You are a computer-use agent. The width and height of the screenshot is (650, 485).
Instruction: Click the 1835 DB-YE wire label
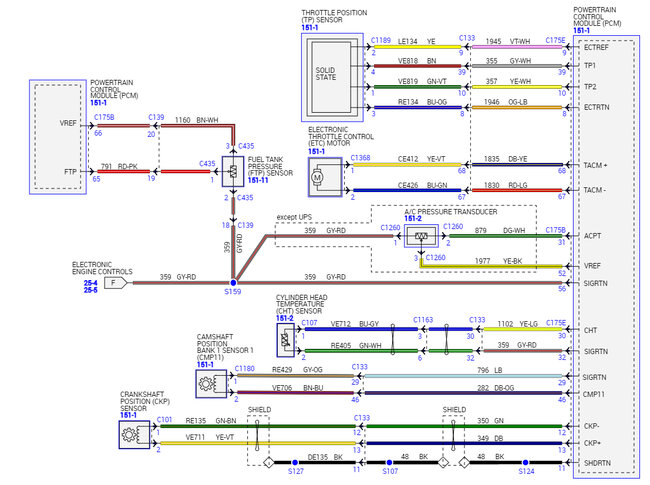pyautogui.click(x=505, y=159)
